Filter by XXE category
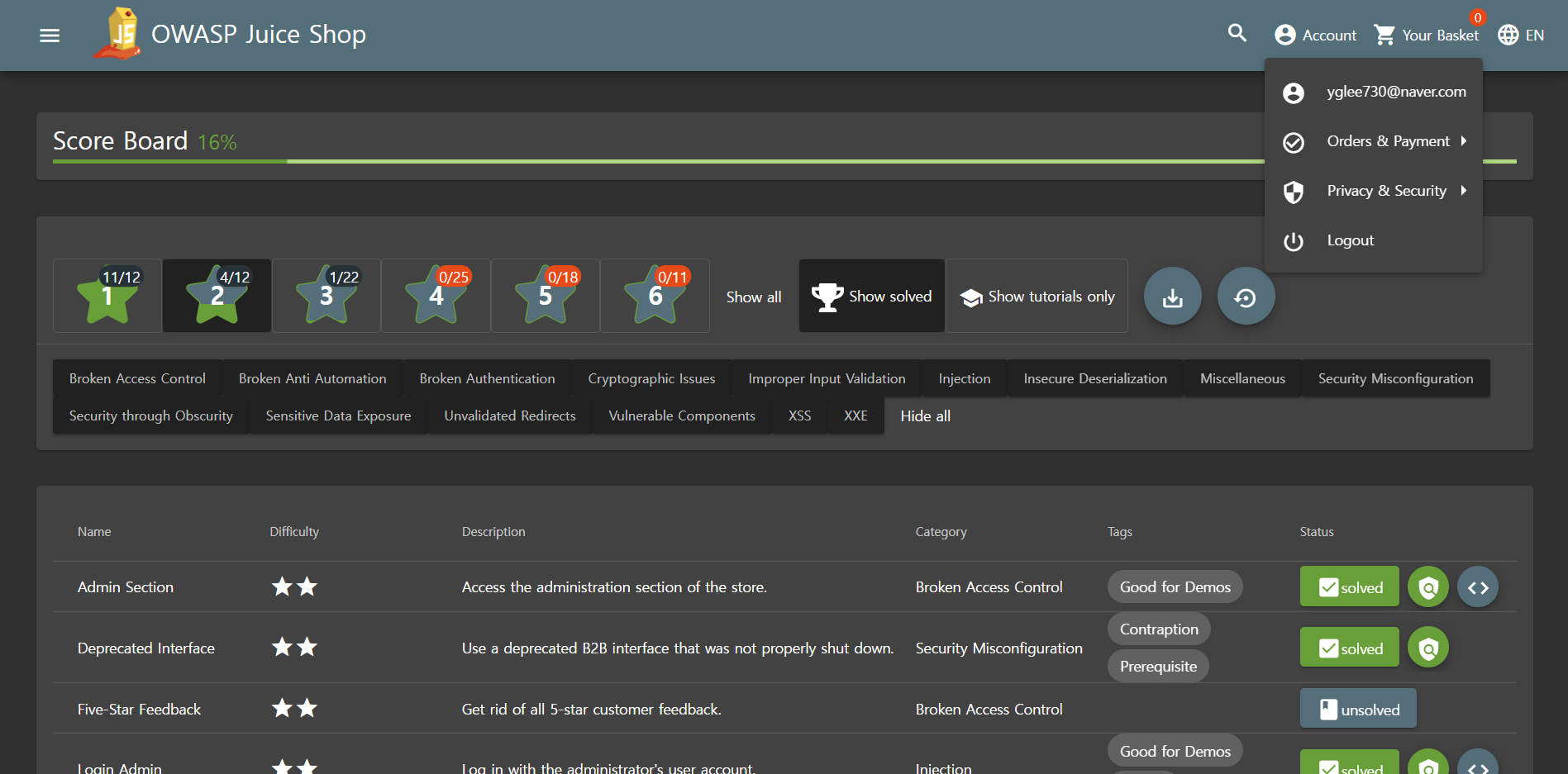1568x774 pixels. pos(855,415)
